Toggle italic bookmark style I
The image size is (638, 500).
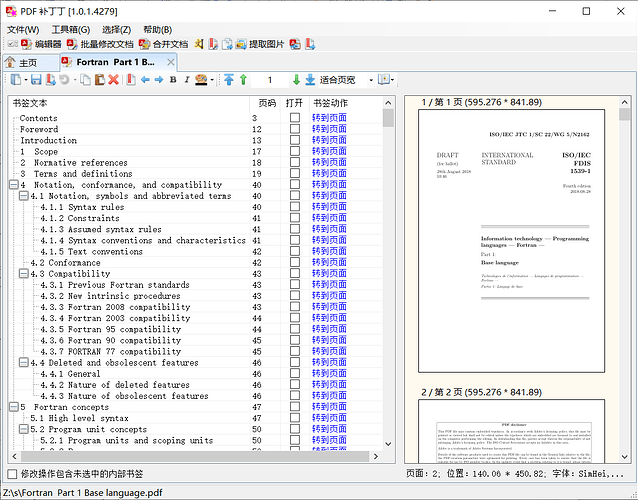point(187,80)
